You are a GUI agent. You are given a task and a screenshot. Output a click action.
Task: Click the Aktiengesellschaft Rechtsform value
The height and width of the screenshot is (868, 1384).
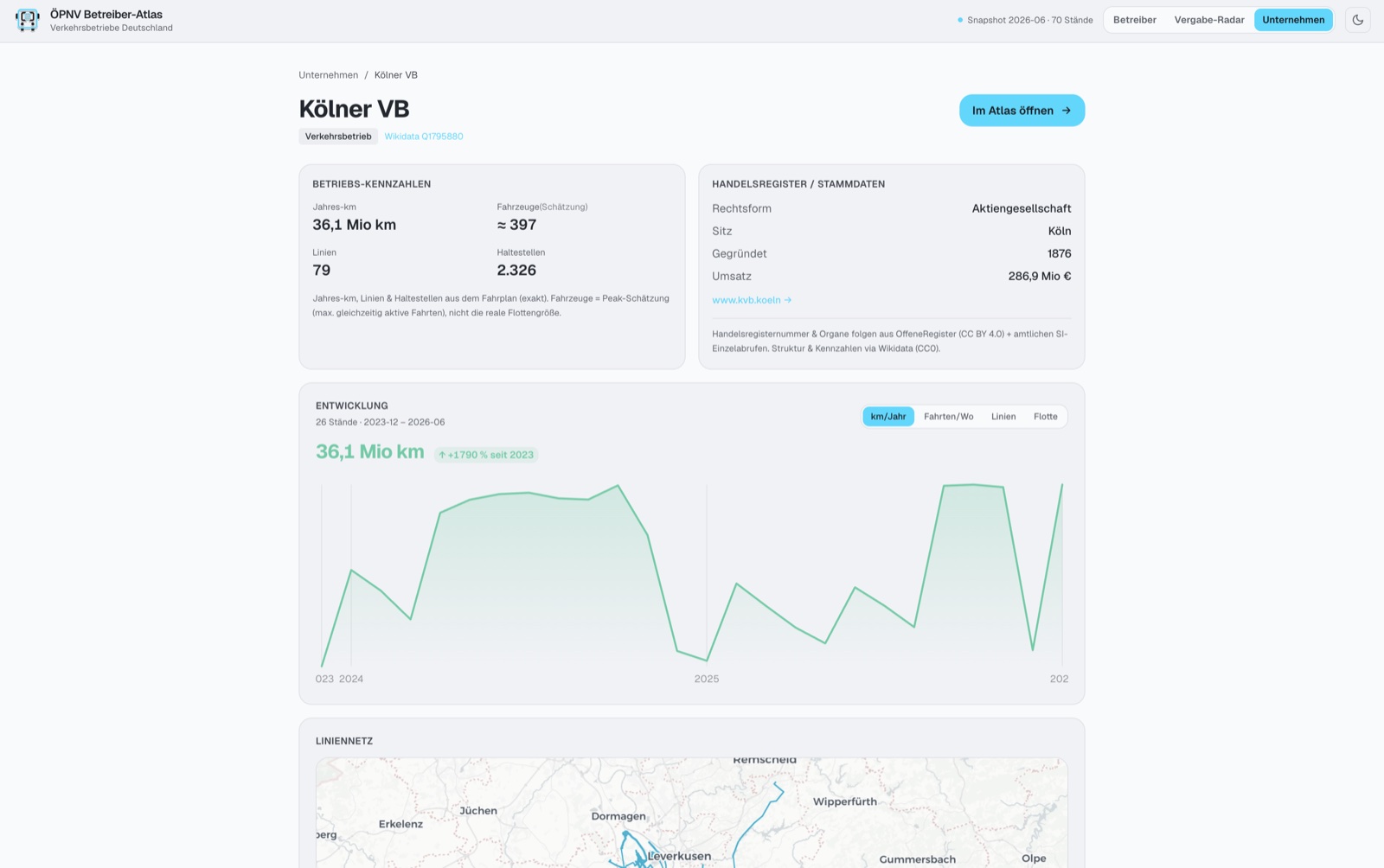(1022, 208)
